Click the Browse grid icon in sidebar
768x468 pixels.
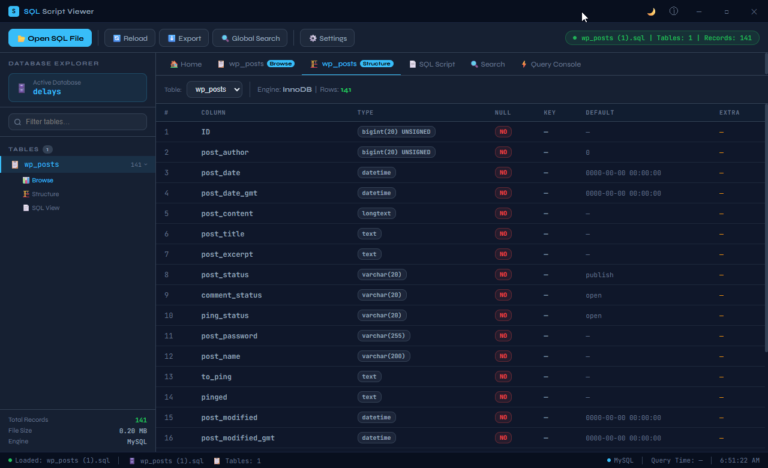pyautogui.click(x=26, y=180)
